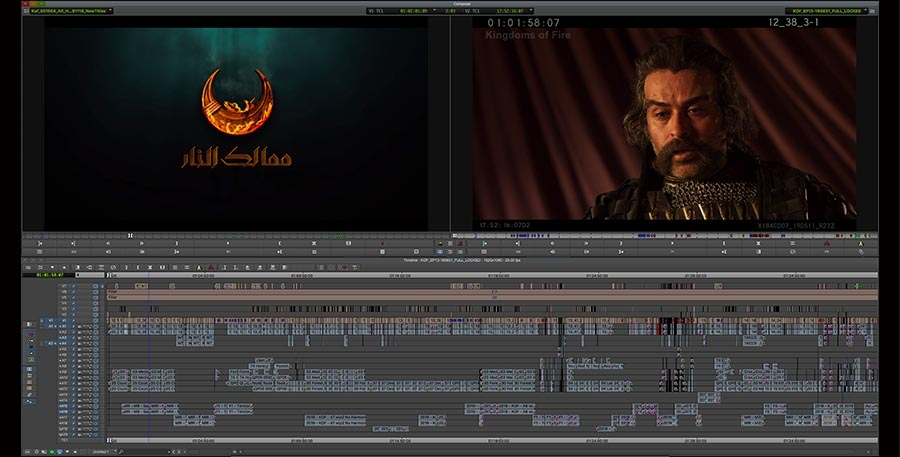Click the record monitor video frame
900x457 pixels.
(x=664, y=123)
